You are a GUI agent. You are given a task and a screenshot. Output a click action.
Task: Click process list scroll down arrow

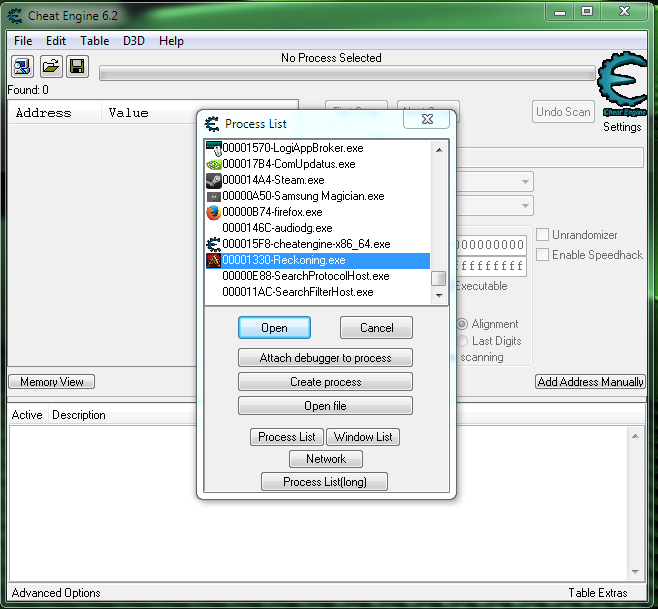click(x=439, y=295)
